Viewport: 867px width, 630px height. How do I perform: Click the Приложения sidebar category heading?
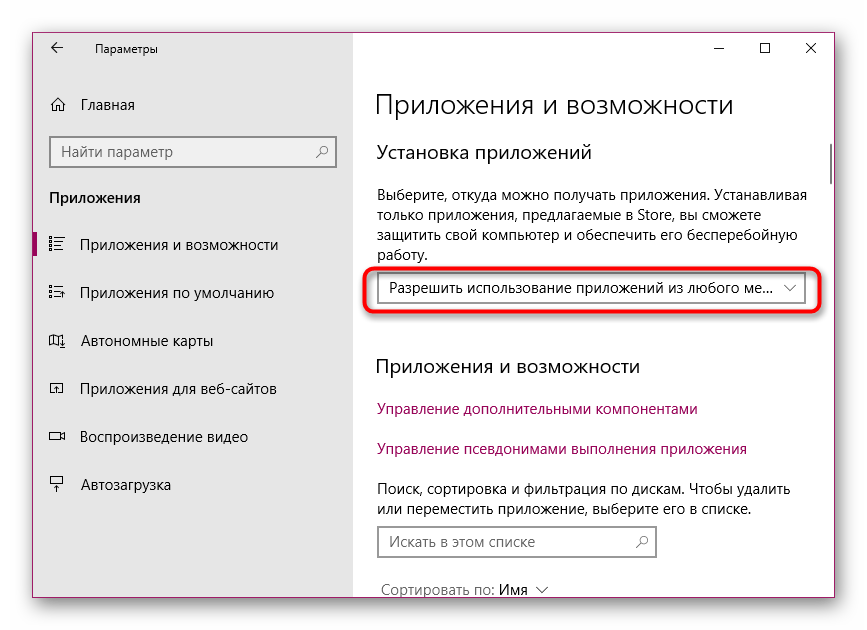click(95, 197)
